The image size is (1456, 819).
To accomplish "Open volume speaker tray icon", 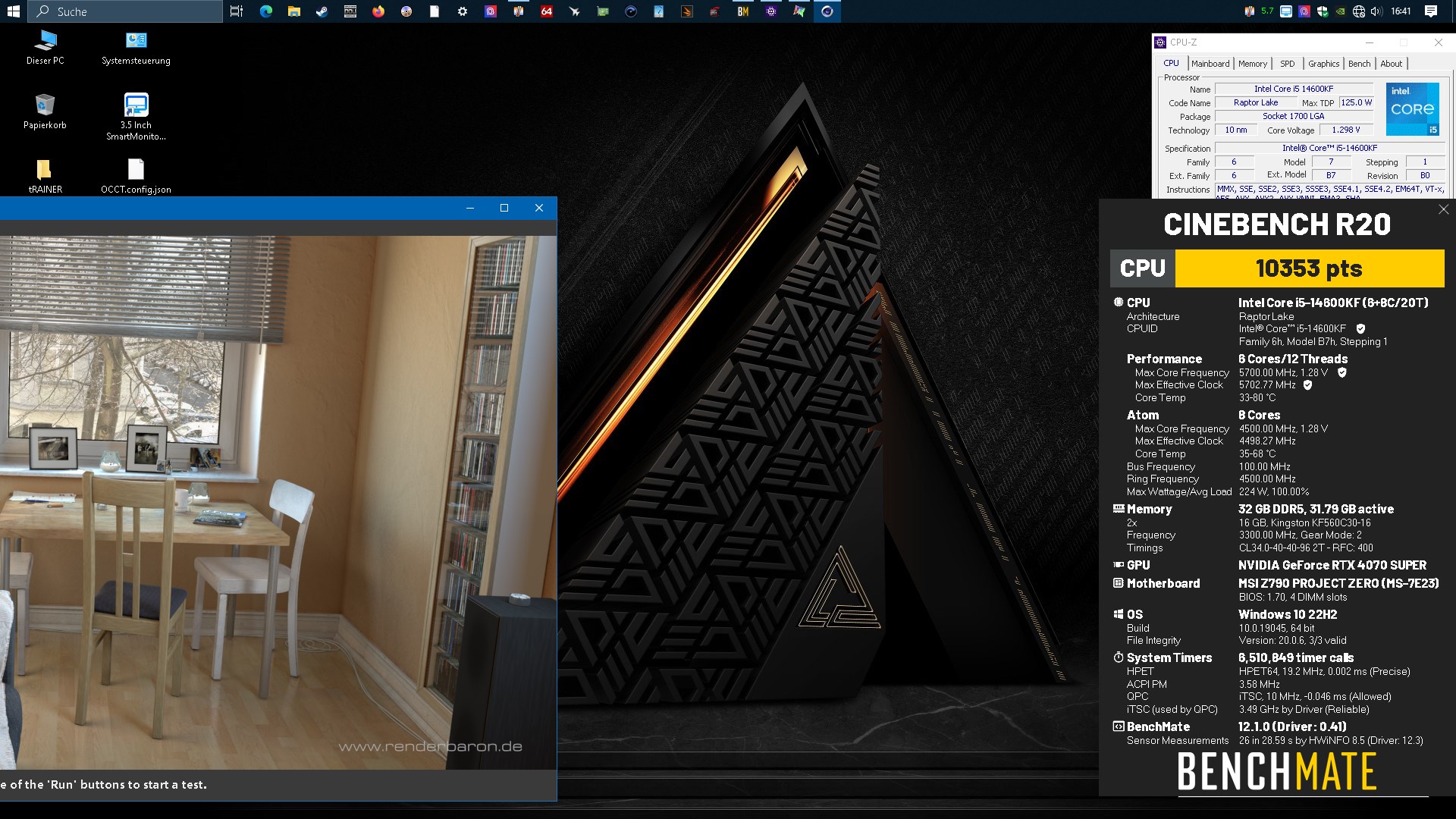I will tap(1377, 11).
